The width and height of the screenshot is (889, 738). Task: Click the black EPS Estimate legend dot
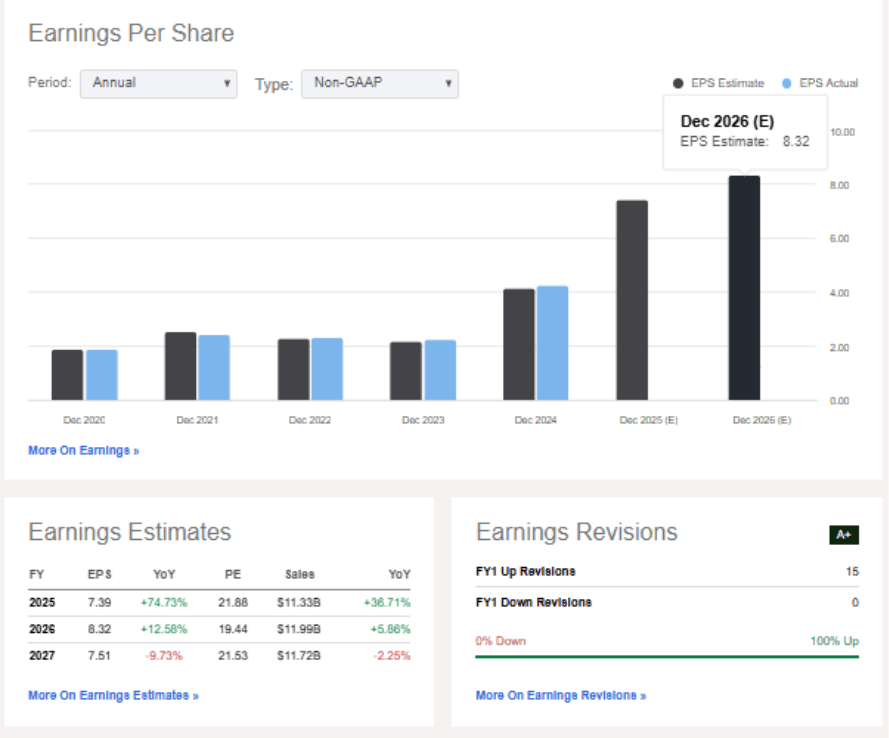679,83
